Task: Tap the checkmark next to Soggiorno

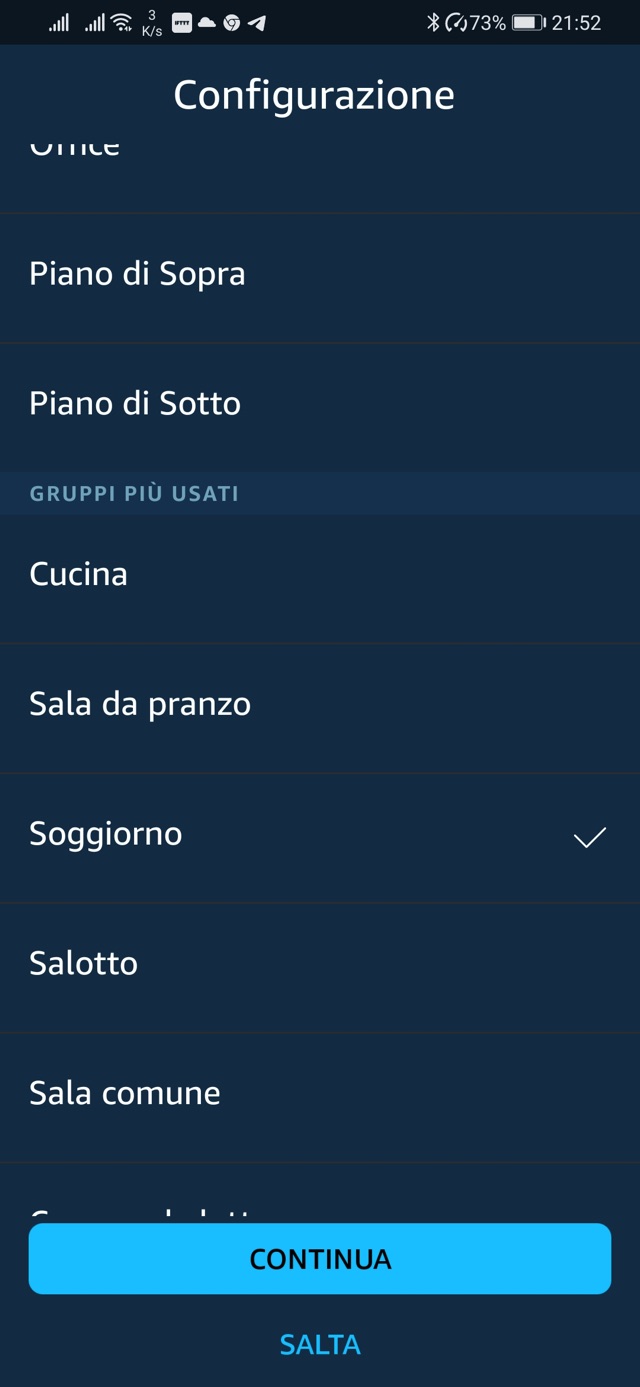Action: point(589,837)
